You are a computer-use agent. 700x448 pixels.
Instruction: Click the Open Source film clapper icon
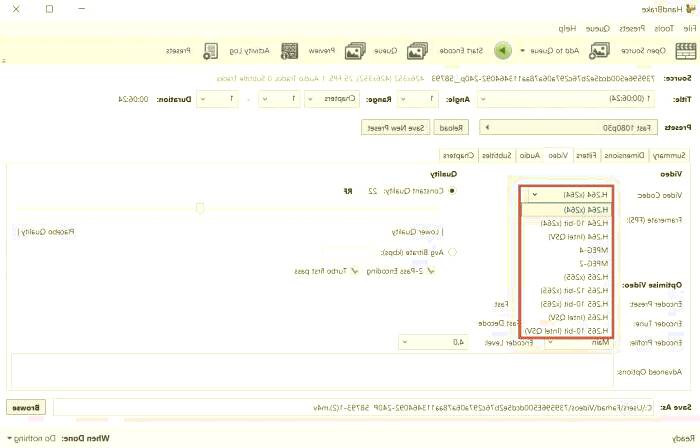coord(686,51)
